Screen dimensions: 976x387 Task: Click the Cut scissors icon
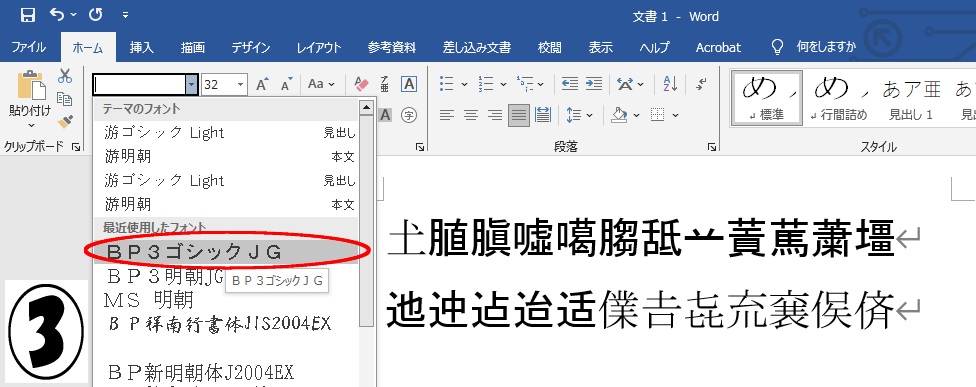tap(65, 77)
